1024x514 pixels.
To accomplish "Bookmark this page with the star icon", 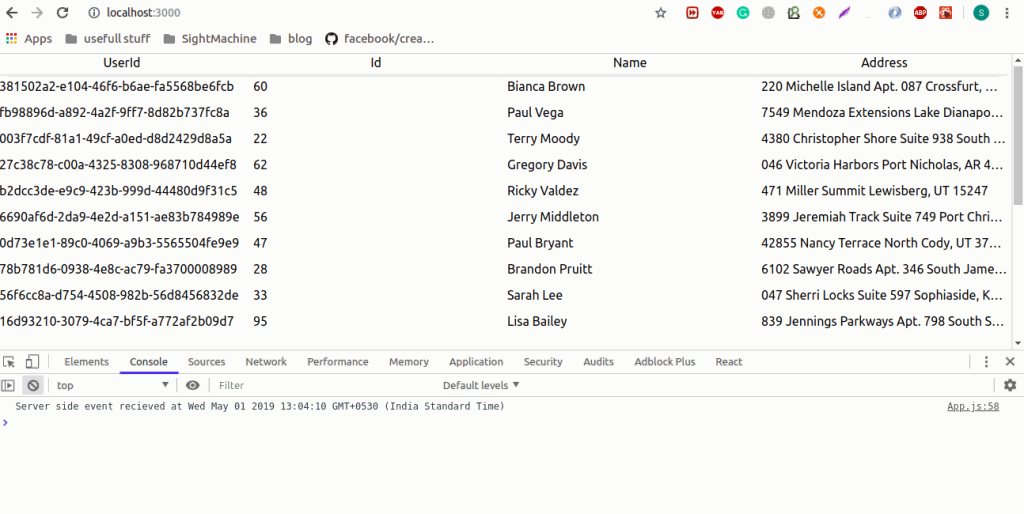I will [x=661, y=12].
